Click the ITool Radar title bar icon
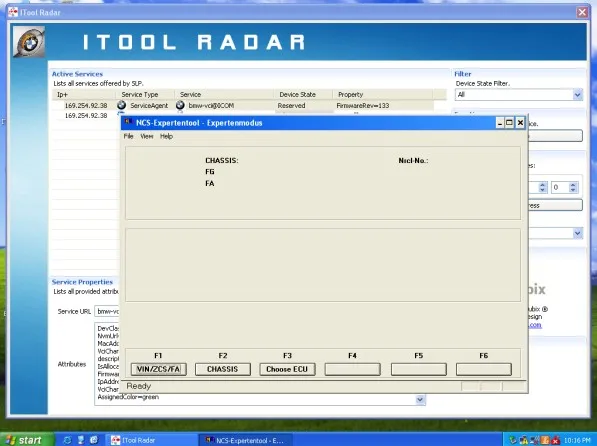 [13, 12]
